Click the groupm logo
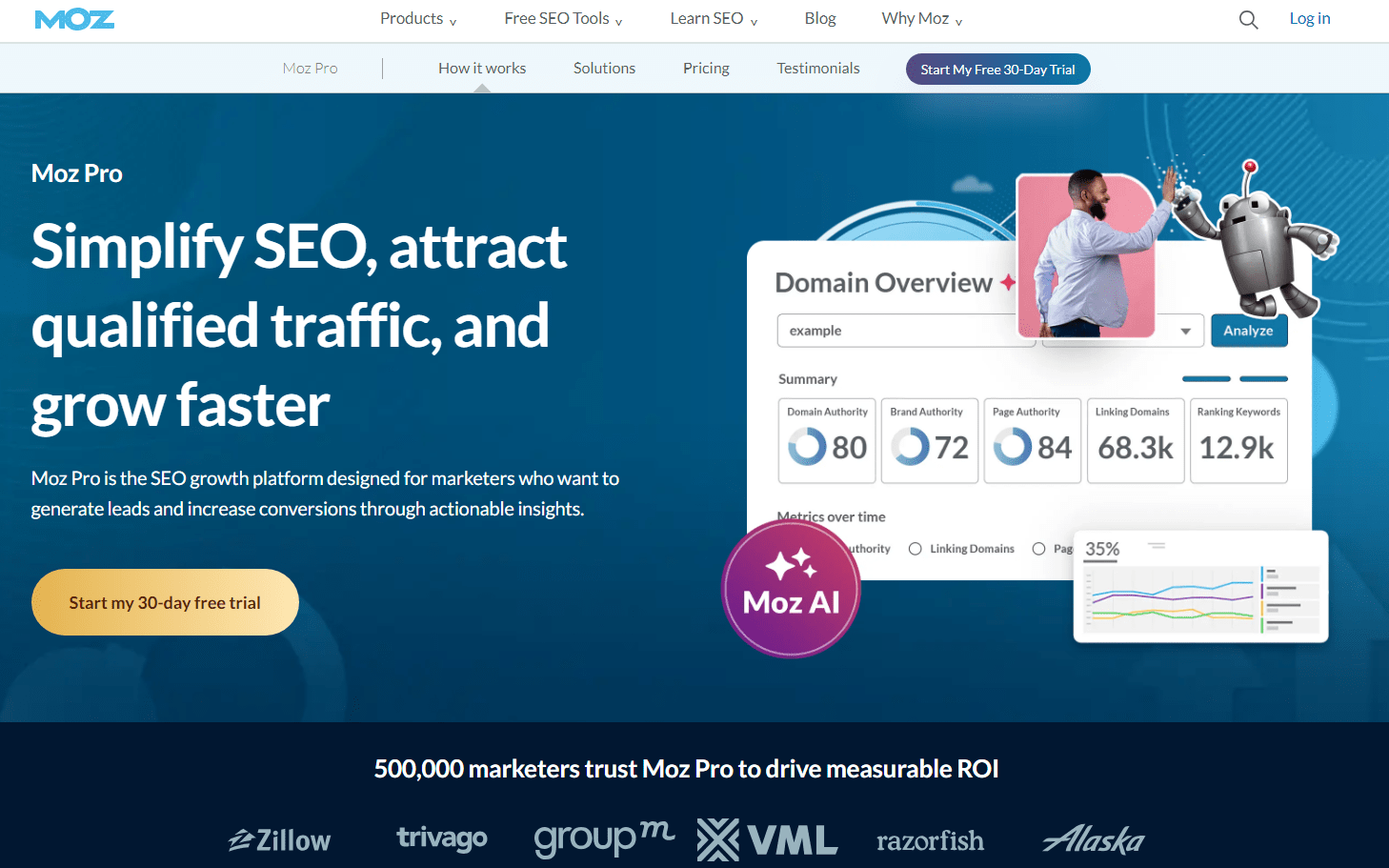The width and height of the screenshot is (1389, 868). pos(604,838)
